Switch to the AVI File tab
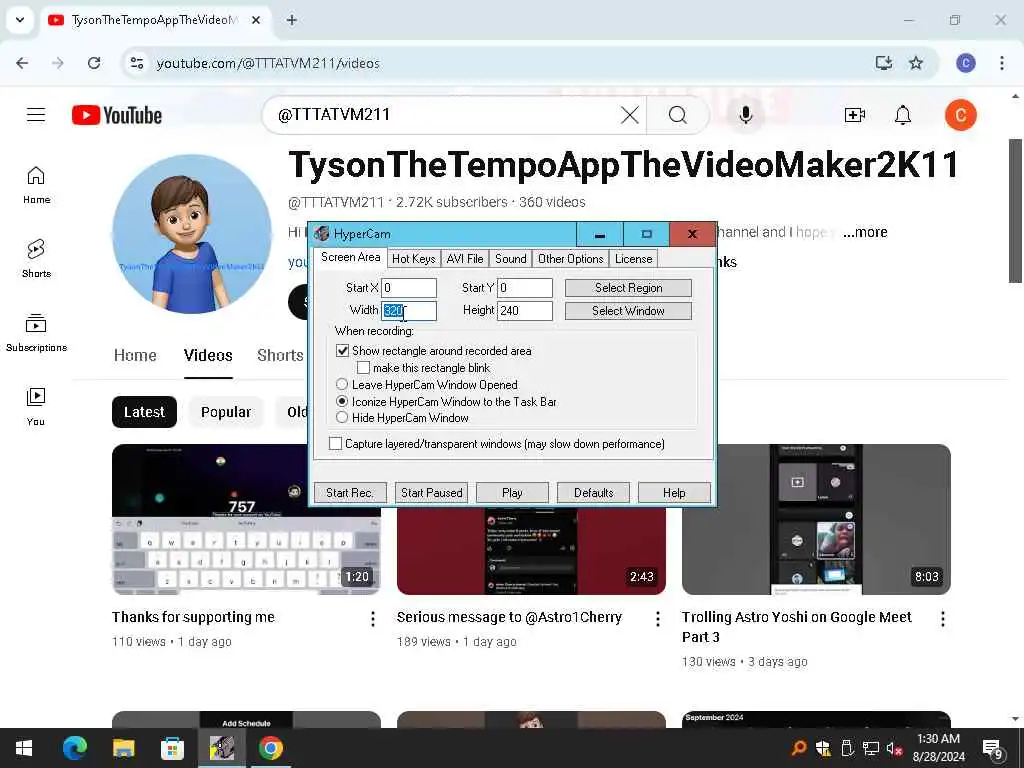 point(465,259)
